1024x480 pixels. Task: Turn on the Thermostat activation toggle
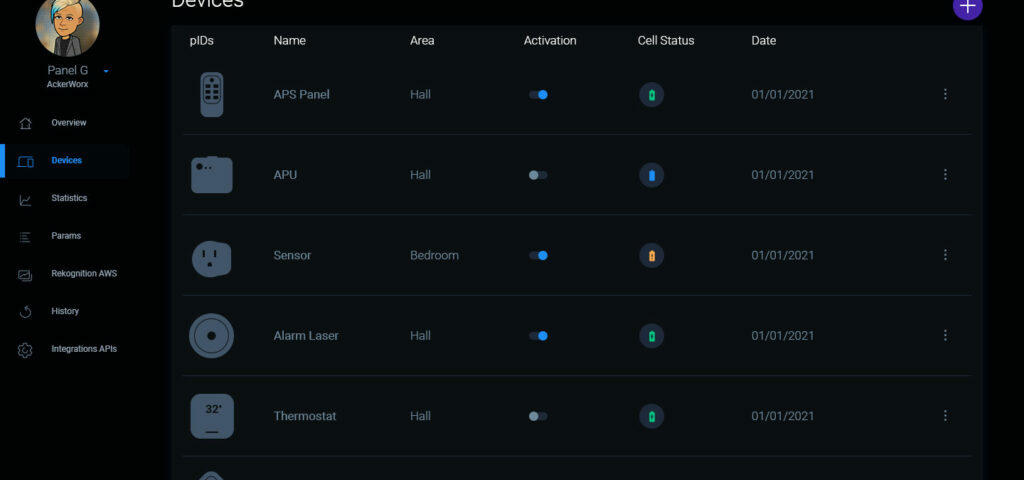pyautogui.click(x=538, y=416)
